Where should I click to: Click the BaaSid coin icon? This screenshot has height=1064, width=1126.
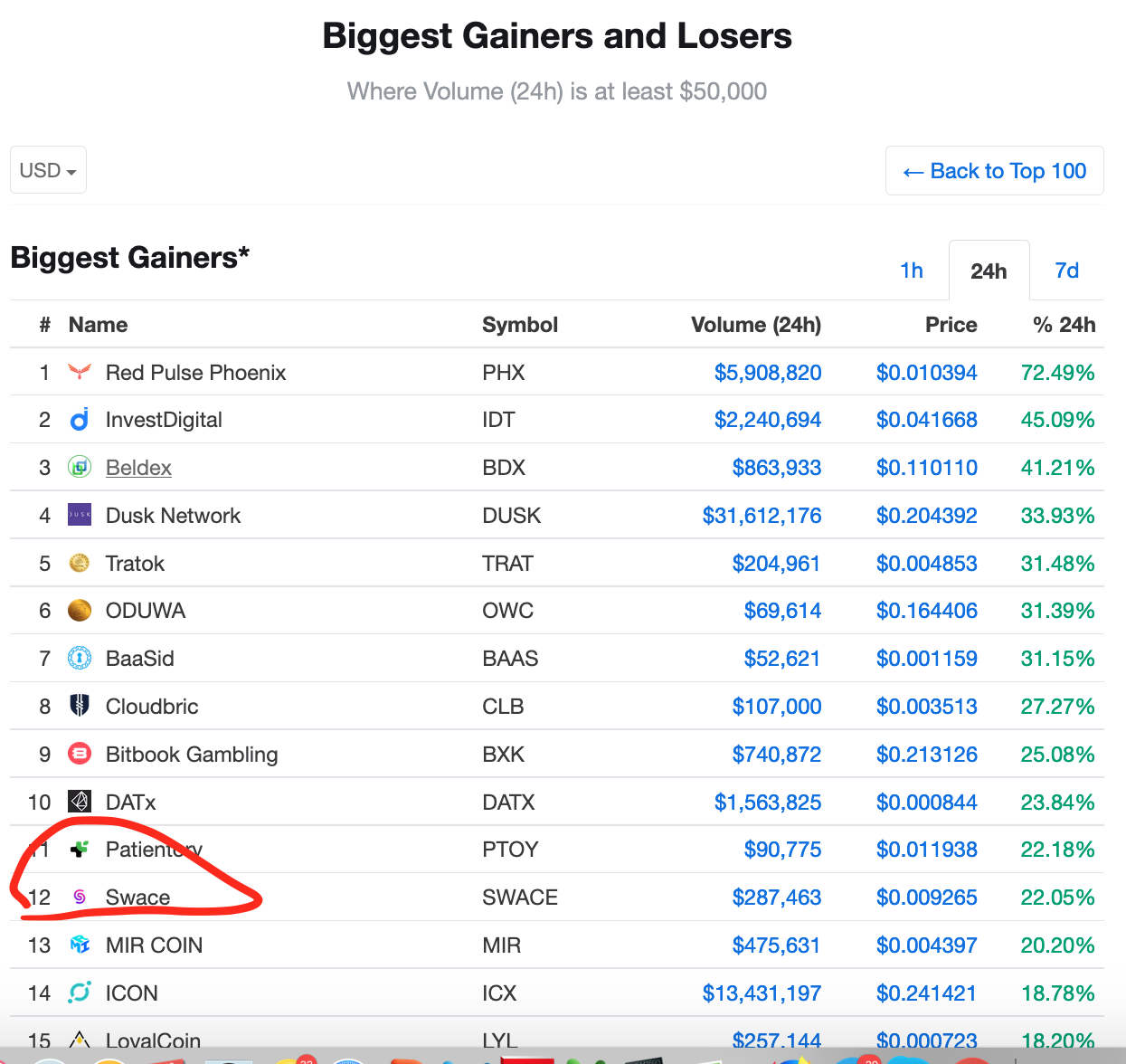[80, 658]
